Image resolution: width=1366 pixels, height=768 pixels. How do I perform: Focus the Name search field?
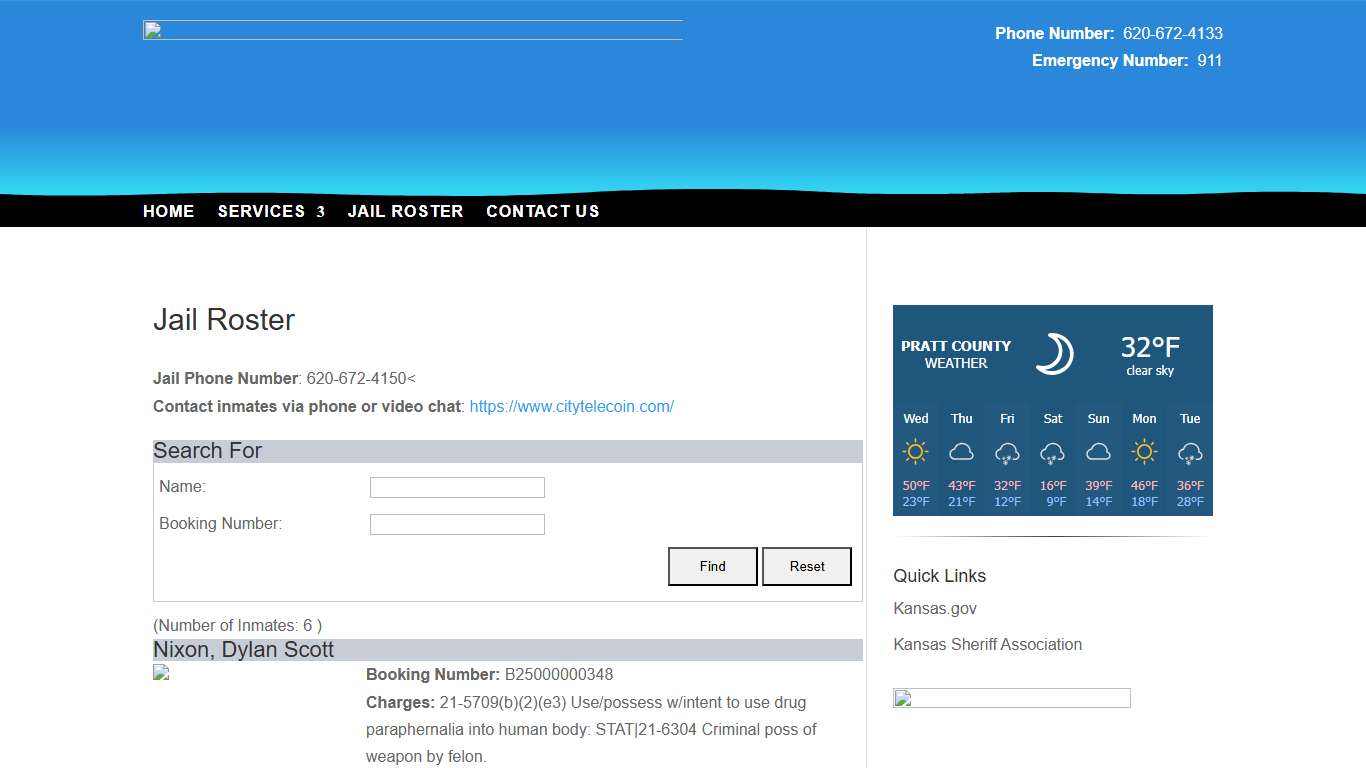coord(457,487)
